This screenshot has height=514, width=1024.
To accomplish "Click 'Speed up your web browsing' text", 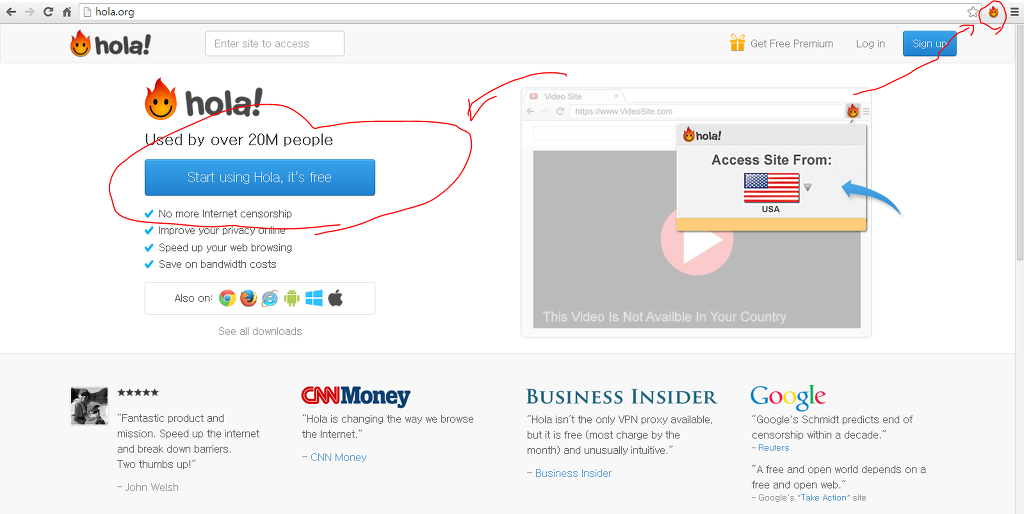I will tap(225, 248).
